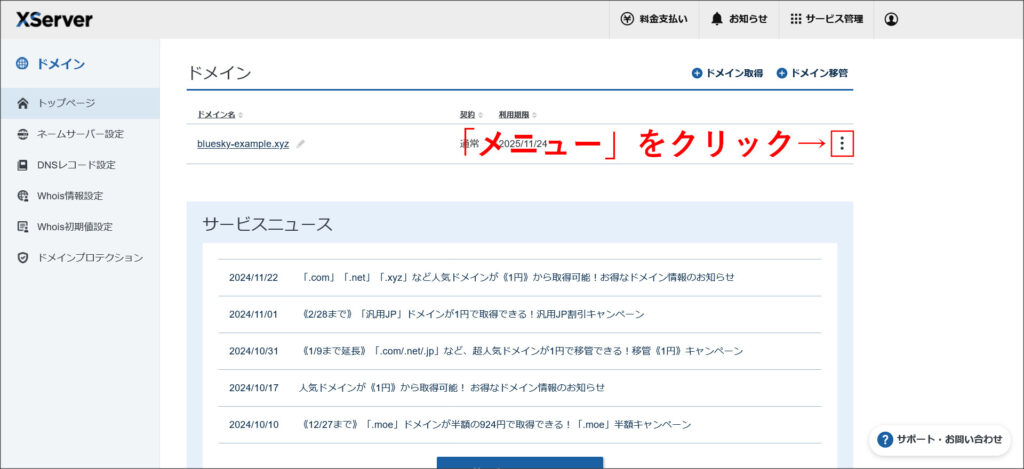The height and width of the screenshot is (469, 1024).
Task: Open 料金支払い payment page
Action: pyautogui.click(x=654, y=20)
